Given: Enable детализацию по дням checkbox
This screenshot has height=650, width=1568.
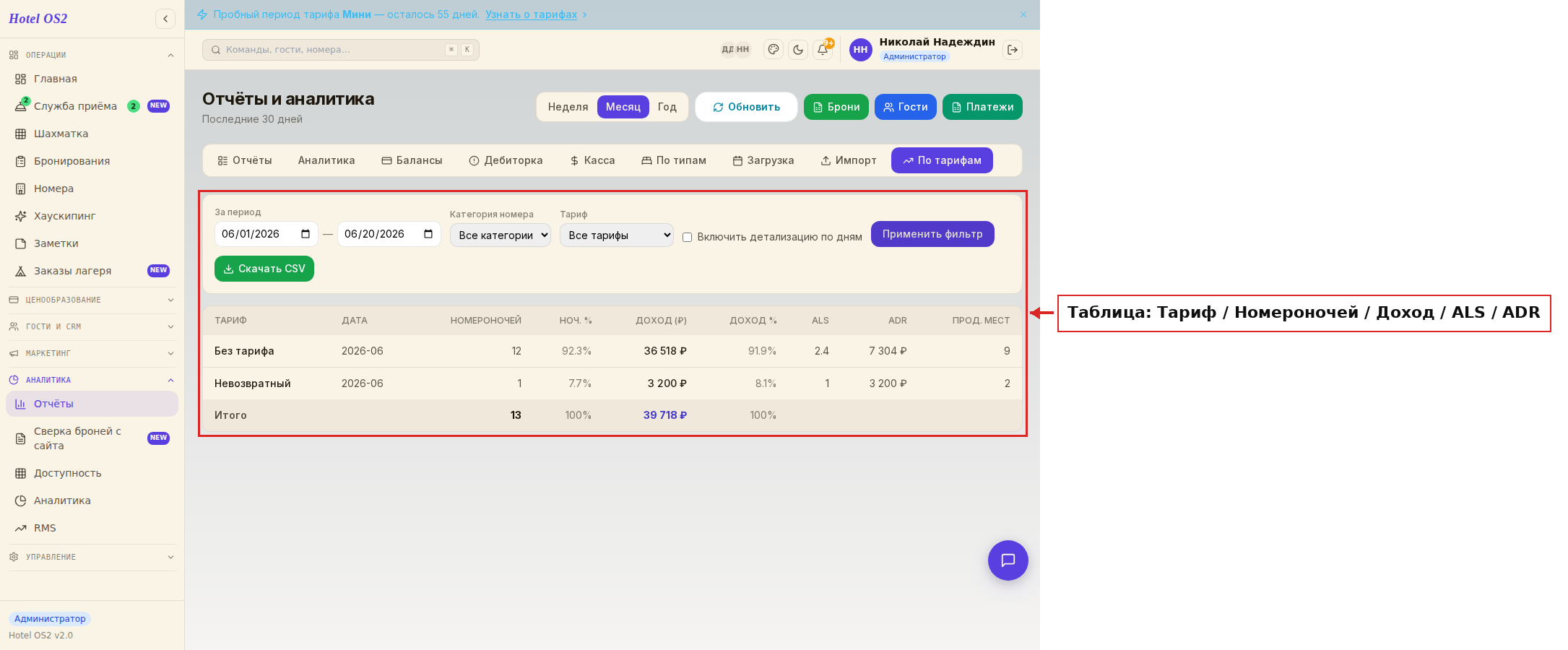Looking at the screenshot, I should (687, 237).
